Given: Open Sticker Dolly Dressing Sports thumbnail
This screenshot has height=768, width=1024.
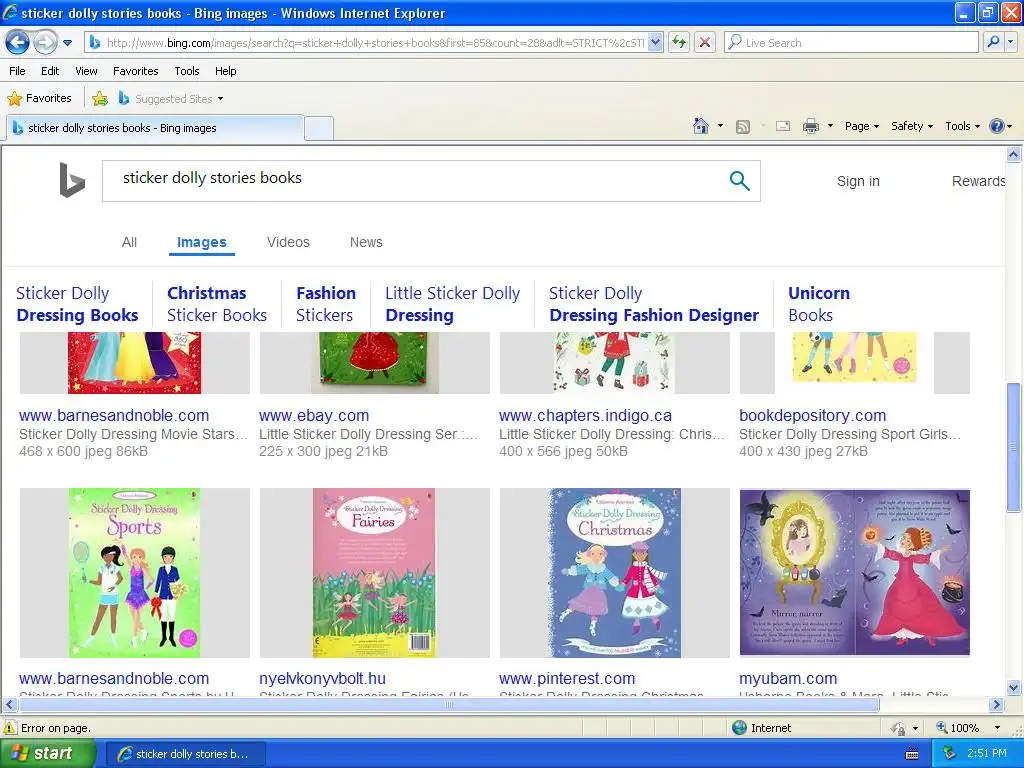Looking at the screenshot, I should [135, 573].
